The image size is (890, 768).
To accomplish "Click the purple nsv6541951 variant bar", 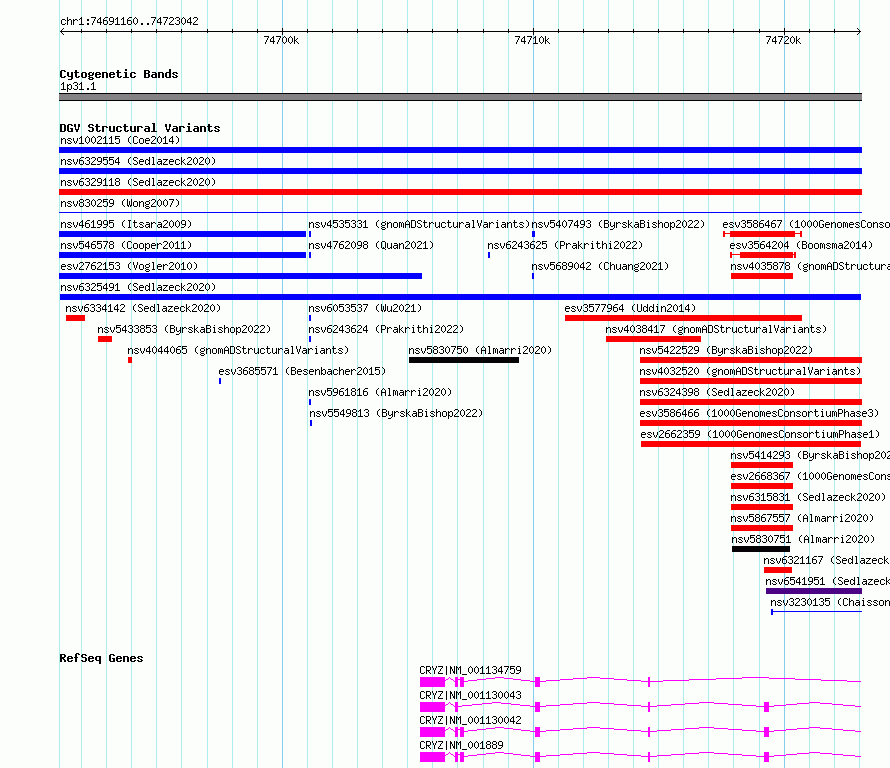I will [x=813, y=591].
